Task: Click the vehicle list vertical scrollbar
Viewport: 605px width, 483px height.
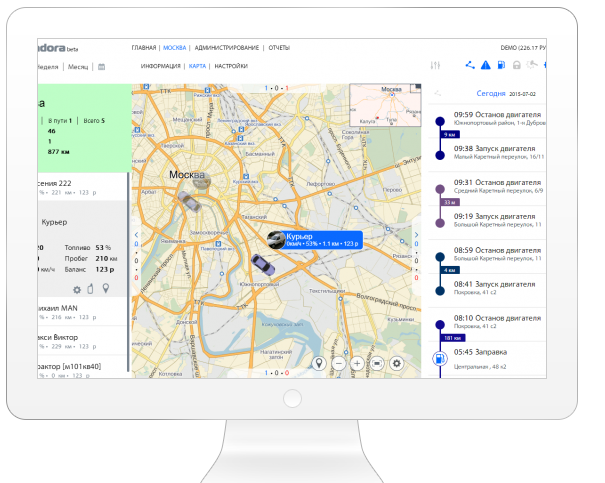Action: pos(128,272)
